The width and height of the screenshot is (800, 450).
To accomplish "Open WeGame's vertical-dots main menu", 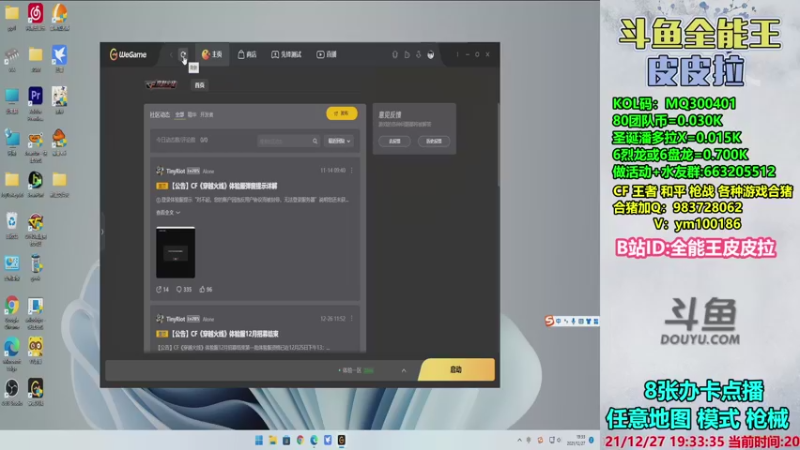I will click(x=457, y=55).
